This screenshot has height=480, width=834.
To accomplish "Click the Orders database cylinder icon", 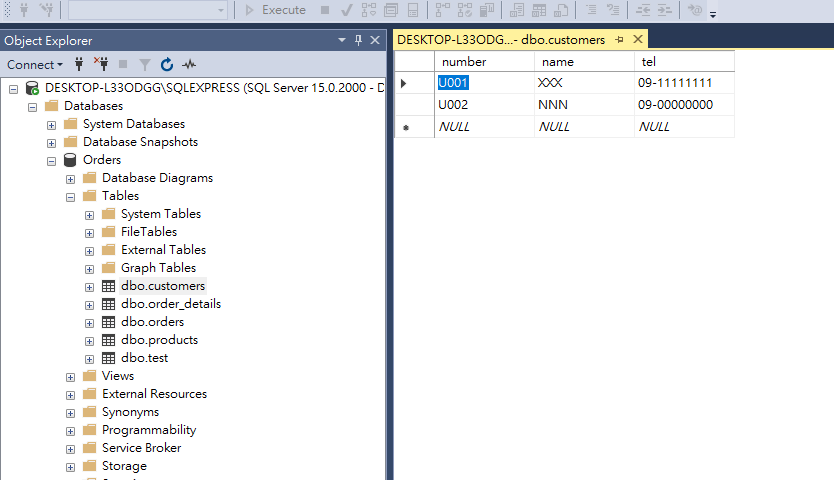I will (71, 160).
